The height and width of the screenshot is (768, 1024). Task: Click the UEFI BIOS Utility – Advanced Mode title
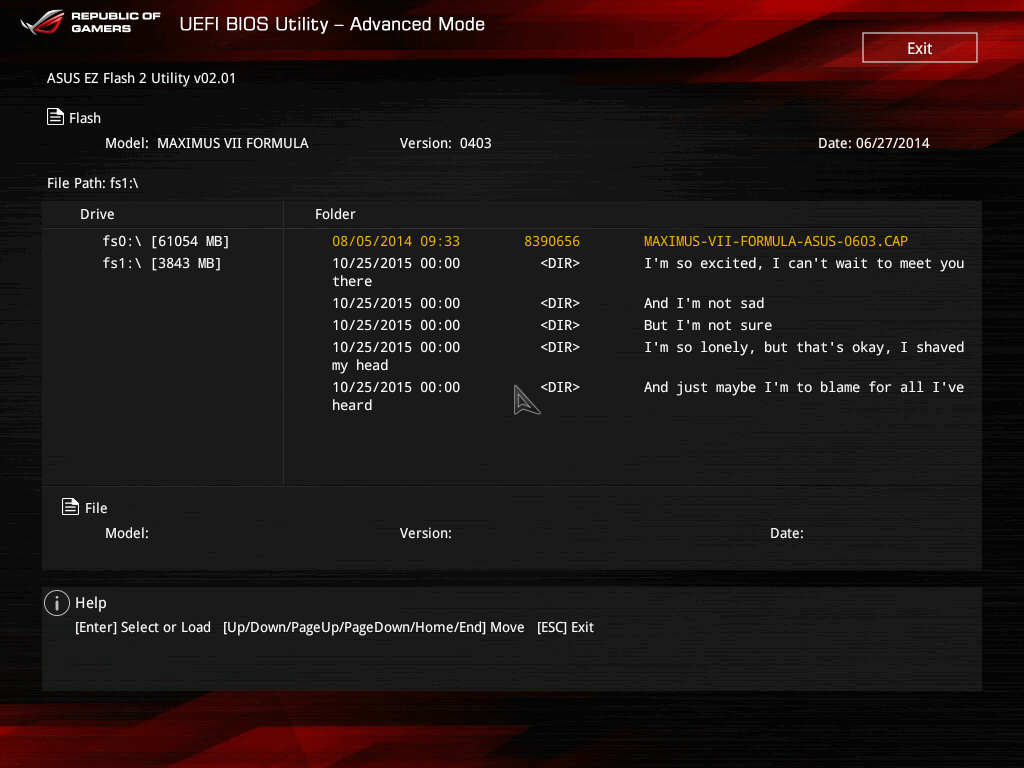(332, 24)
